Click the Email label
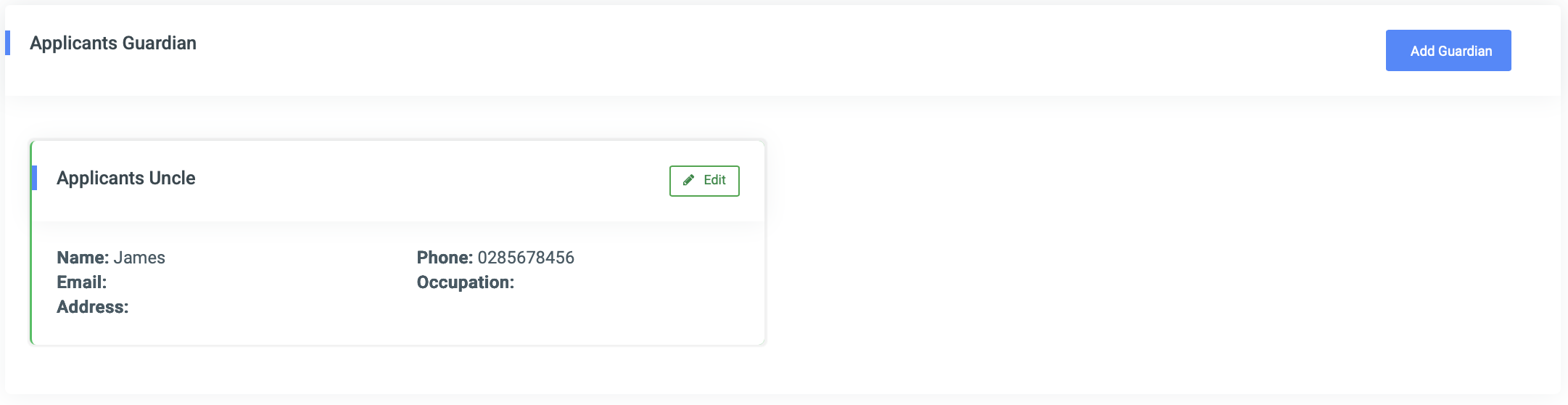 pos(82,282)
